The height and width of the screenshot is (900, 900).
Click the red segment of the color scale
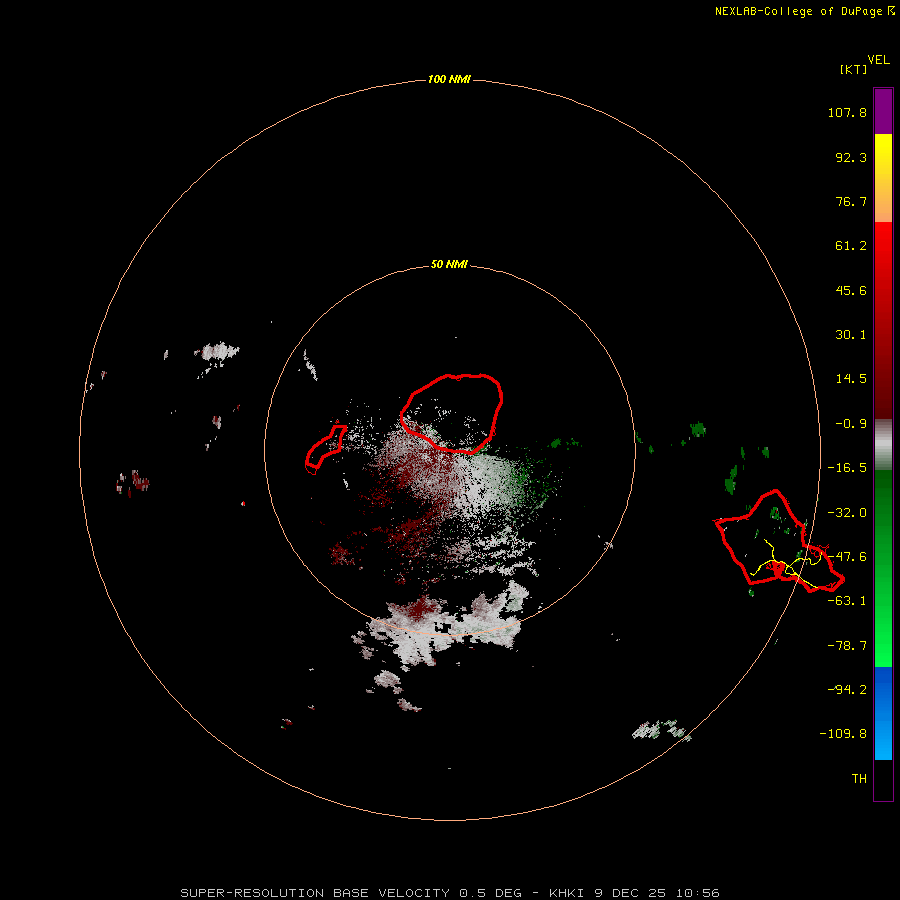[x=883, y=320]
